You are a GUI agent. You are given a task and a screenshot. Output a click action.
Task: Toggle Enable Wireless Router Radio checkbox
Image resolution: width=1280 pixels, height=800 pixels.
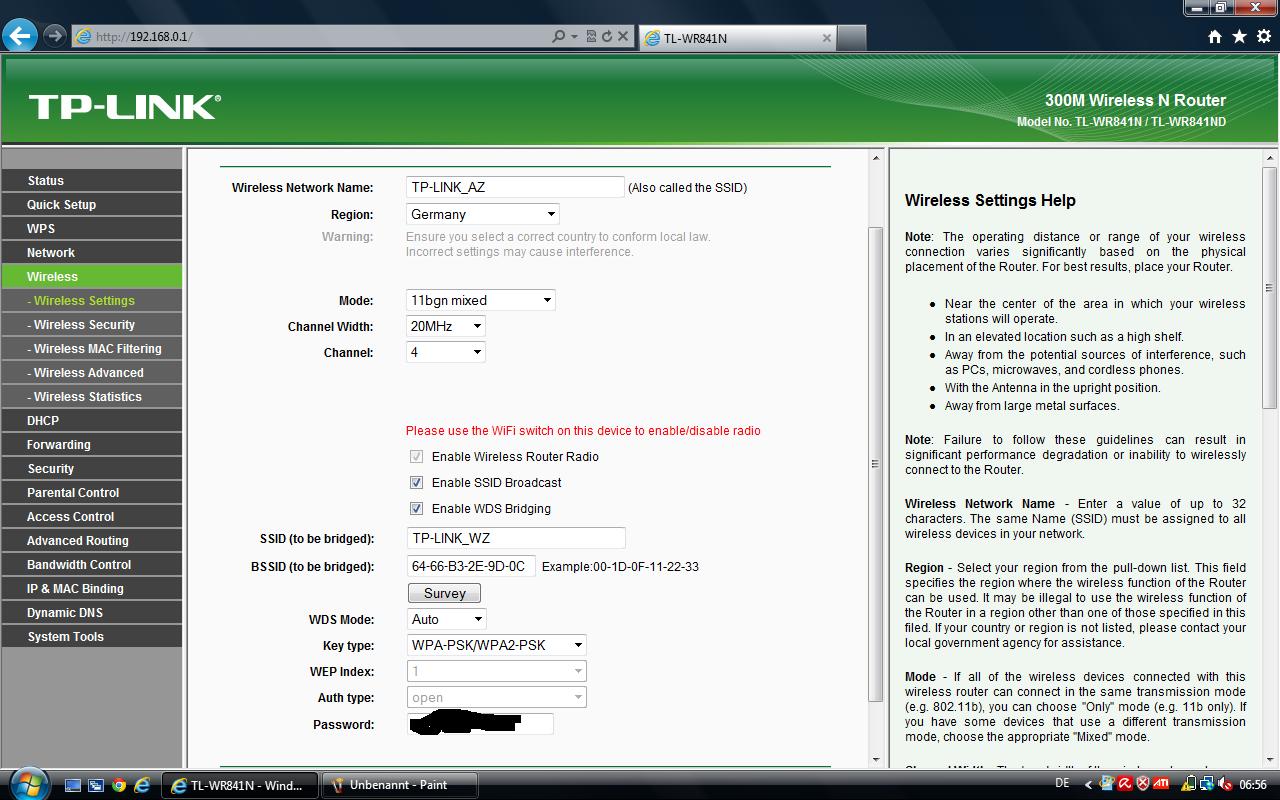pos(416,456)
